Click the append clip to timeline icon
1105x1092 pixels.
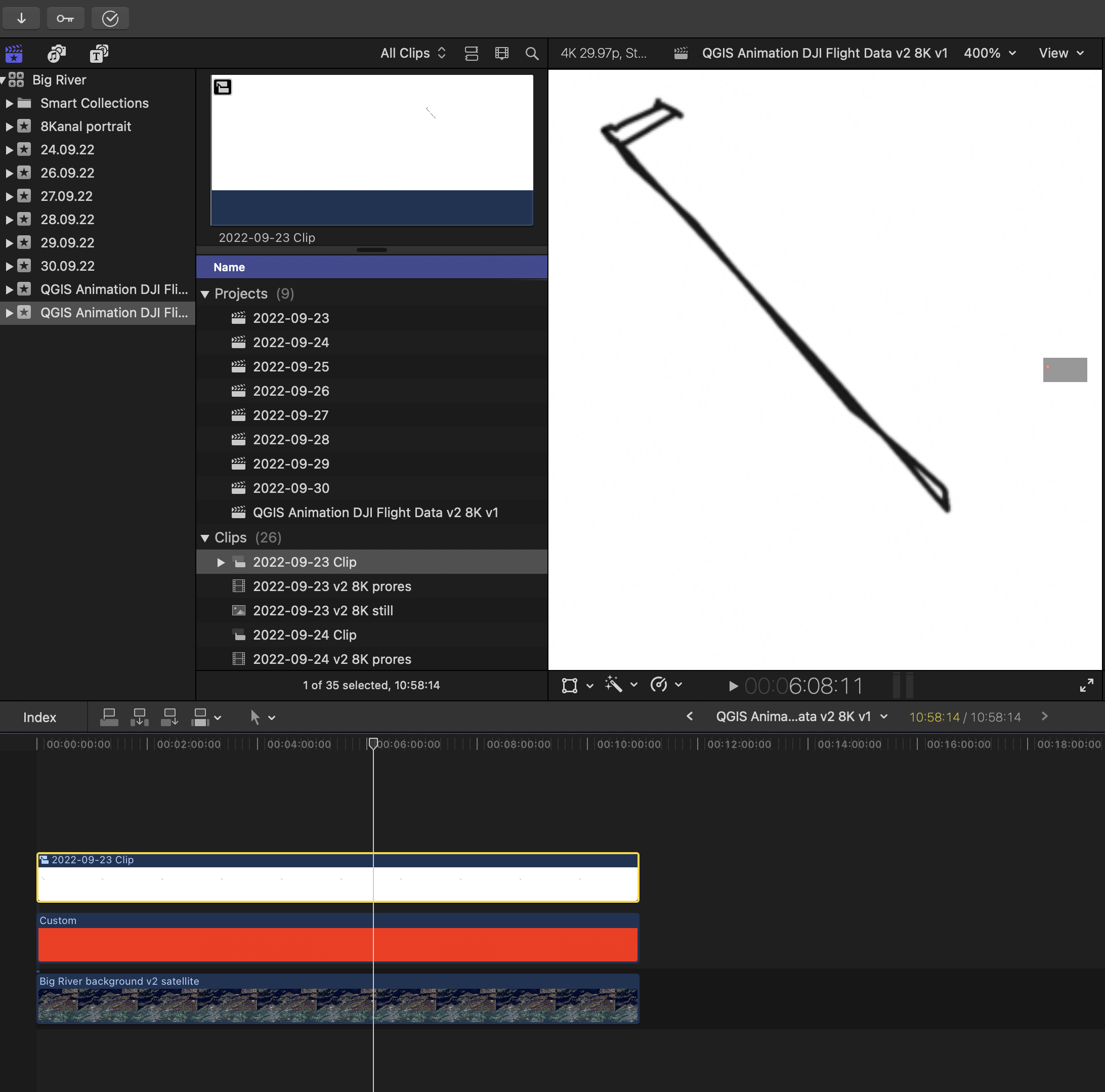[x=169, y=717]
